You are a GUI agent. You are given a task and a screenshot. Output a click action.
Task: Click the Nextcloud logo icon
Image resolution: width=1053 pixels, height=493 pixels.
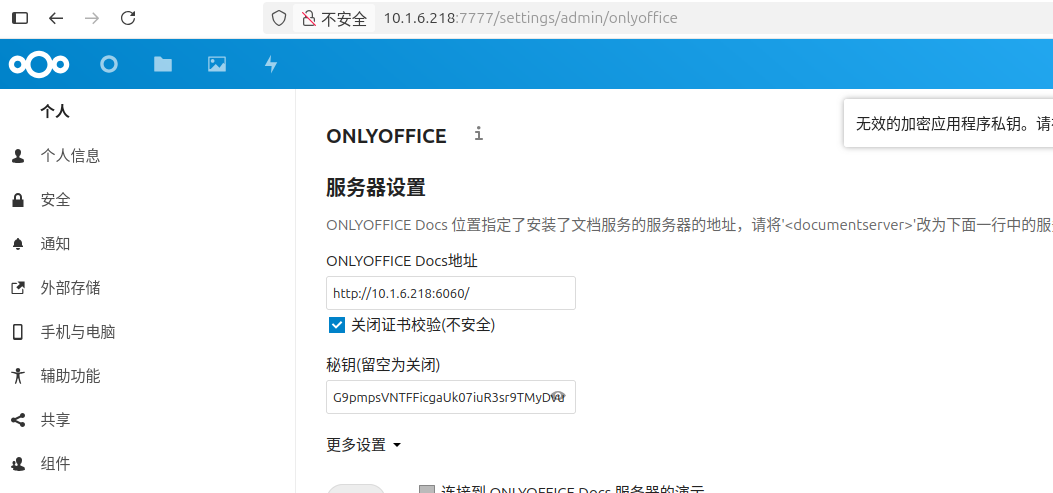click(39, 65)
